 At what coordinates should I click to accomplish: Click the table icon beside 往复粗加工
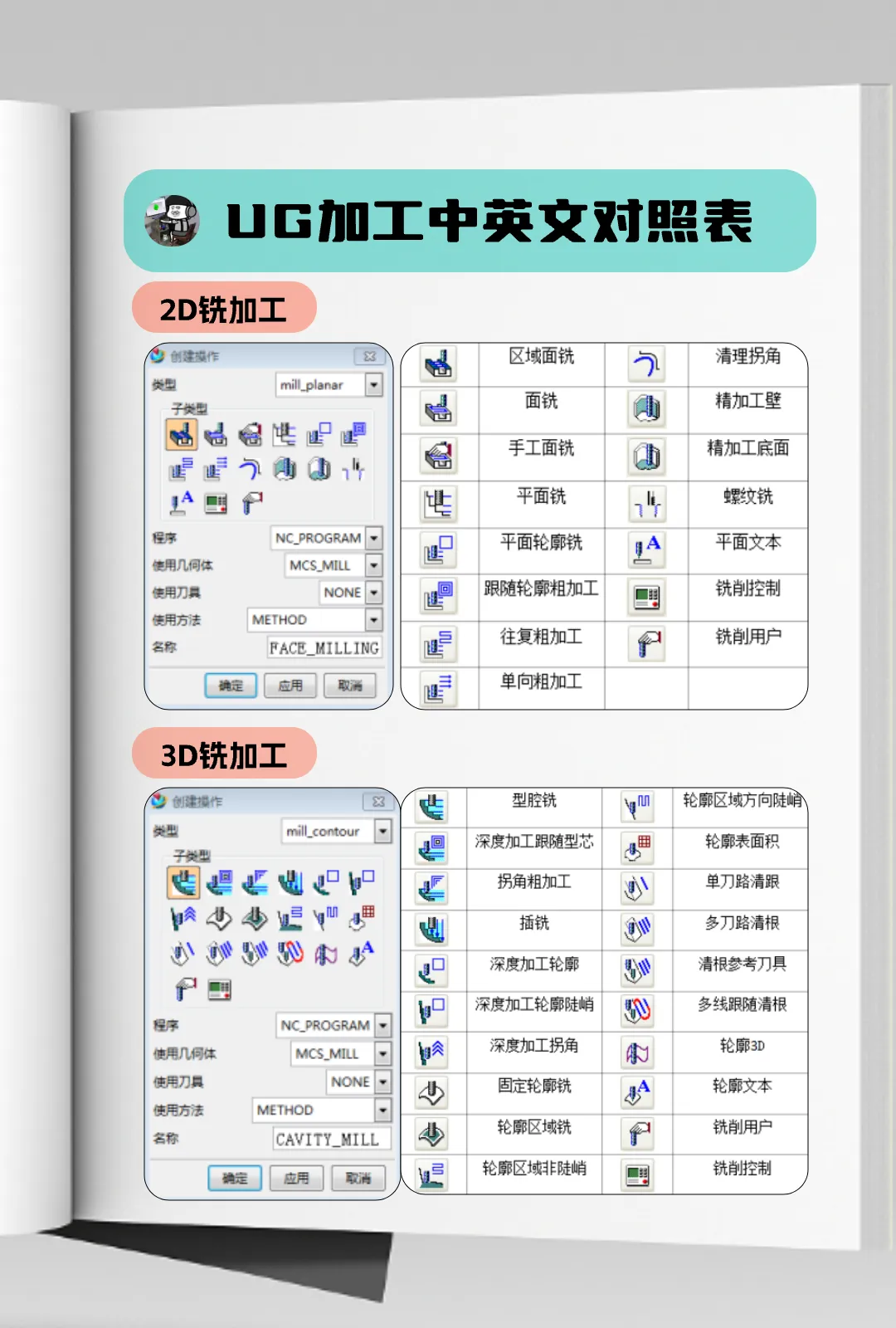(x=439, y=643)
